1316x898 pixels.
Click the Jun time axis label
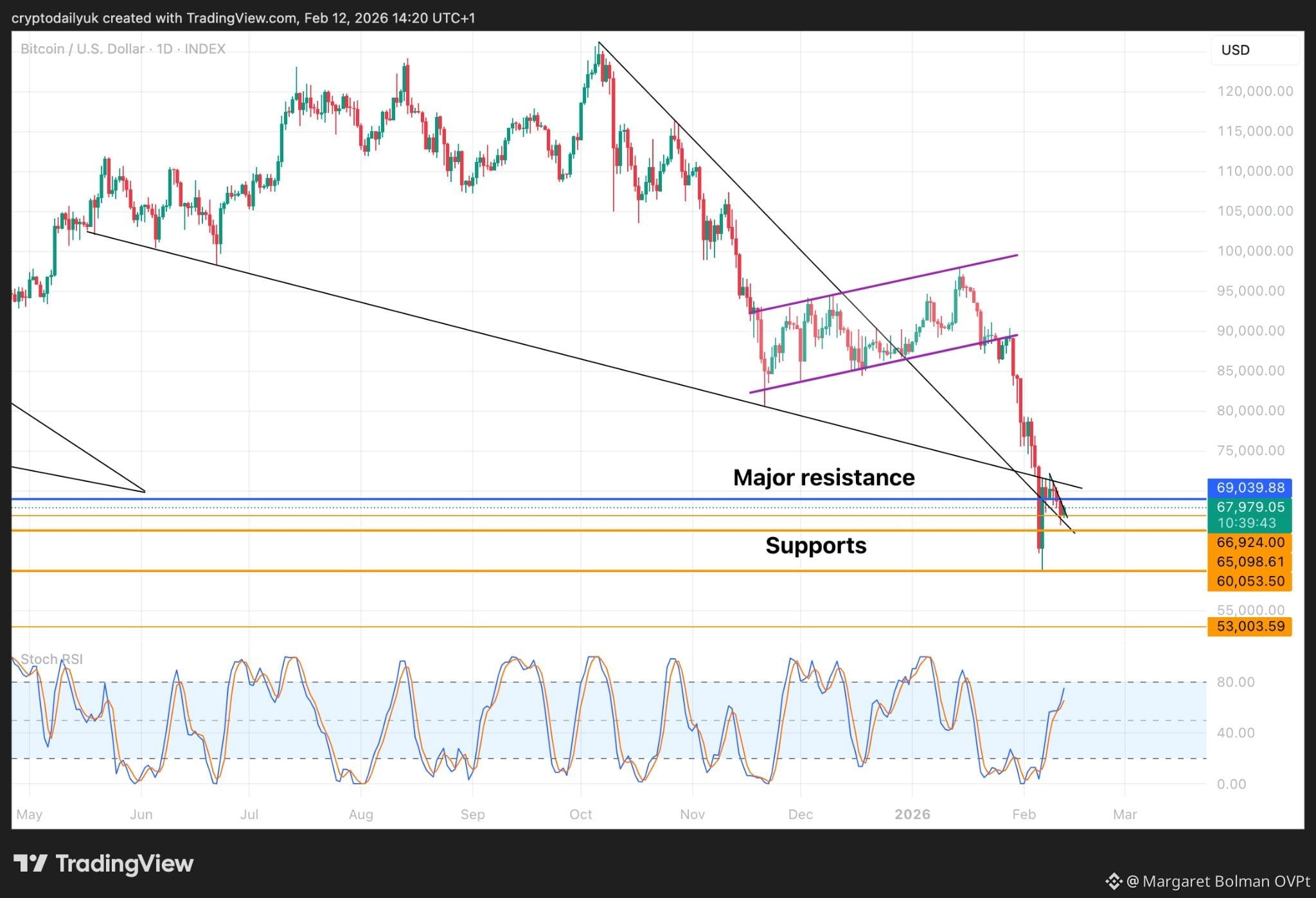point(141,814)
